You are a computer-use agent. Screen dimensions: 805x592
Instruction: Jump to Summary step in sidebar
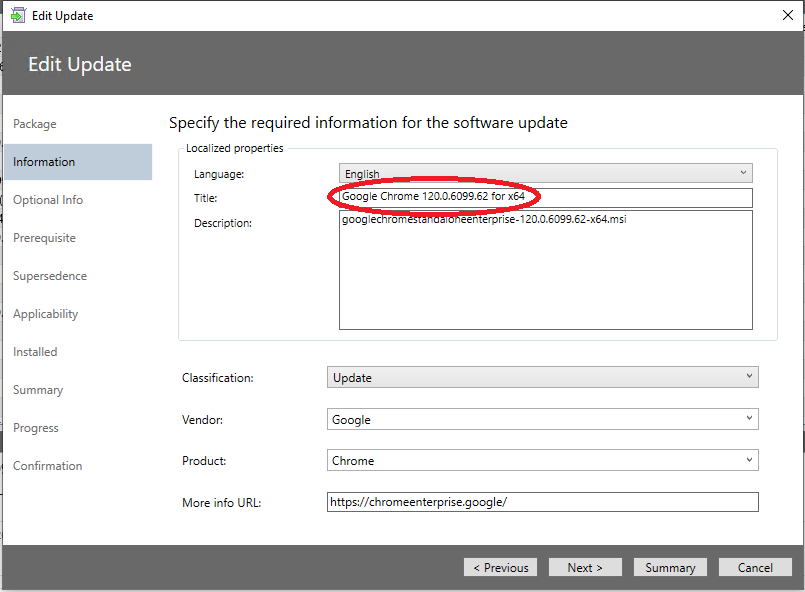click(x=38, y=390)
